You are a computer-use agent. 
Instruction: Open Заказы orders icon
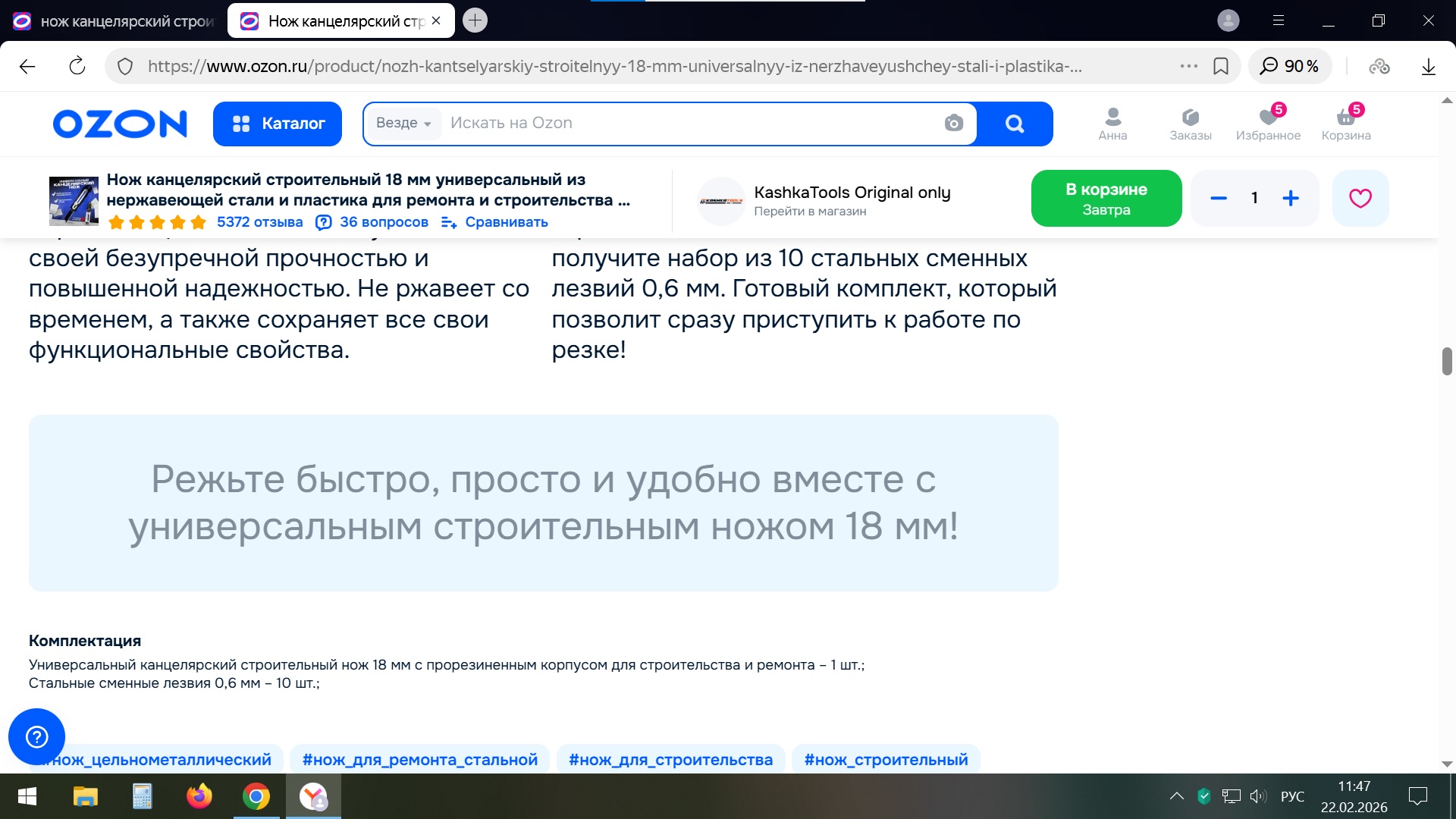tap(1190, 124)
